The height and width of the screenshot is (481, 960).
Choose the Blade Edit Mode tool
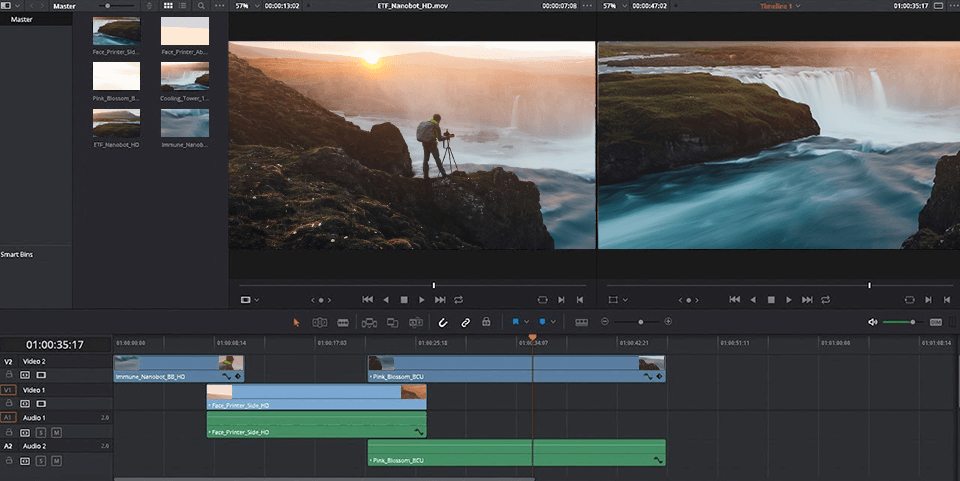(x=343, y=322)
